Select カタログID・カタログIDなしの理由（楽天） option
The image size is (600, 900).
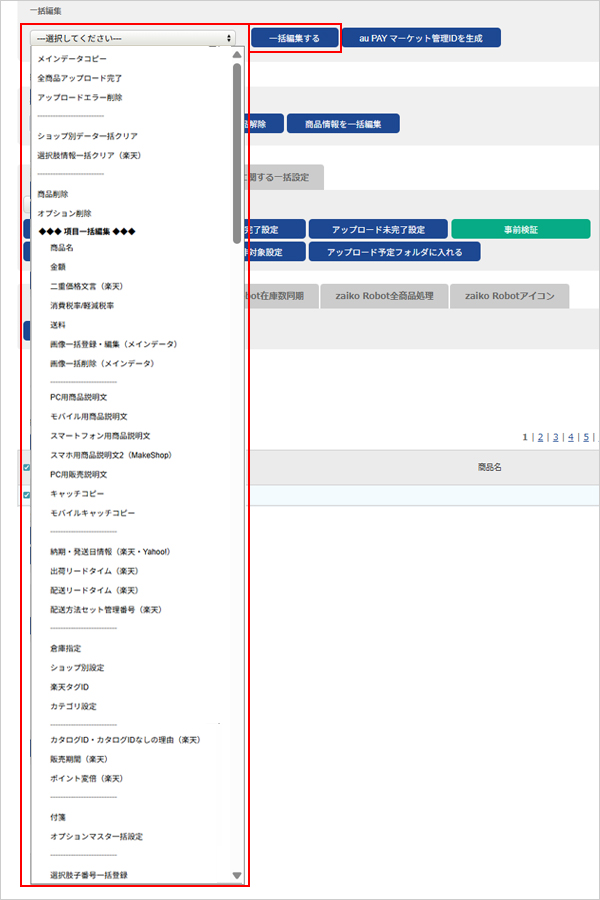[x=125, y=740]
